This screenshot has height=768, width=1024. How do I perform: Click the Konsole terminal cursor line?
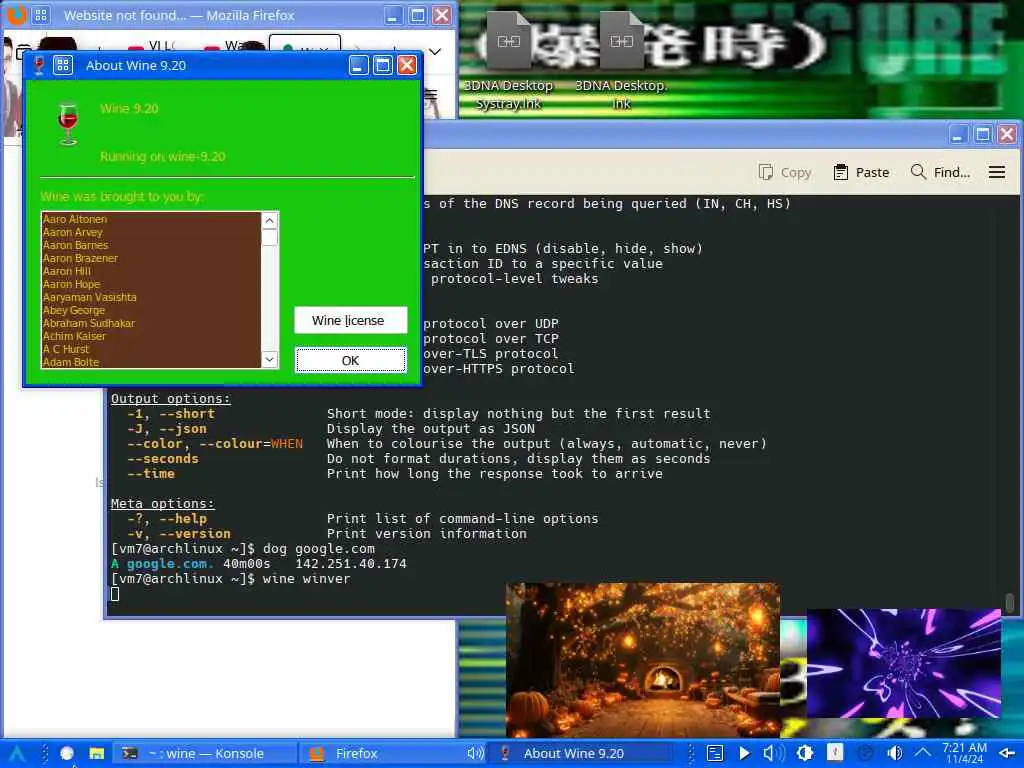click(115, 594)
